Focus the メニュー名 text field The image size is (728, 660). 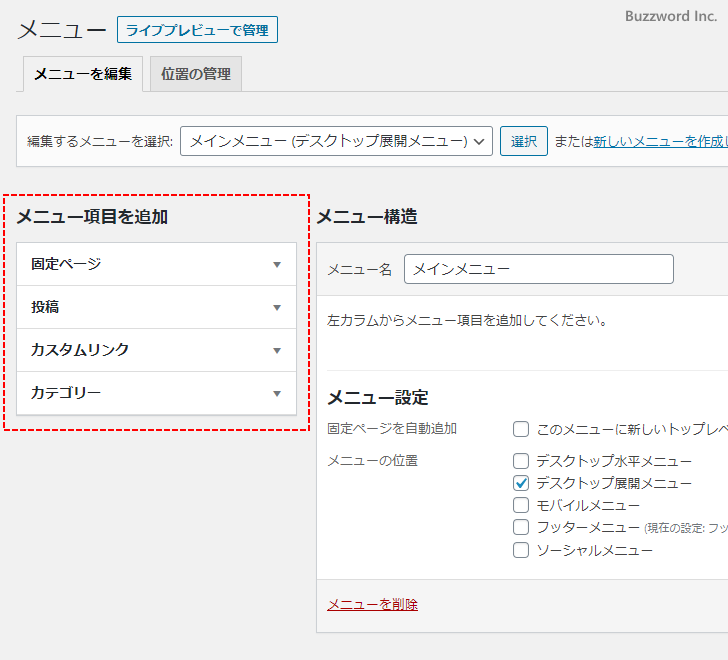[x=538, y=269]
